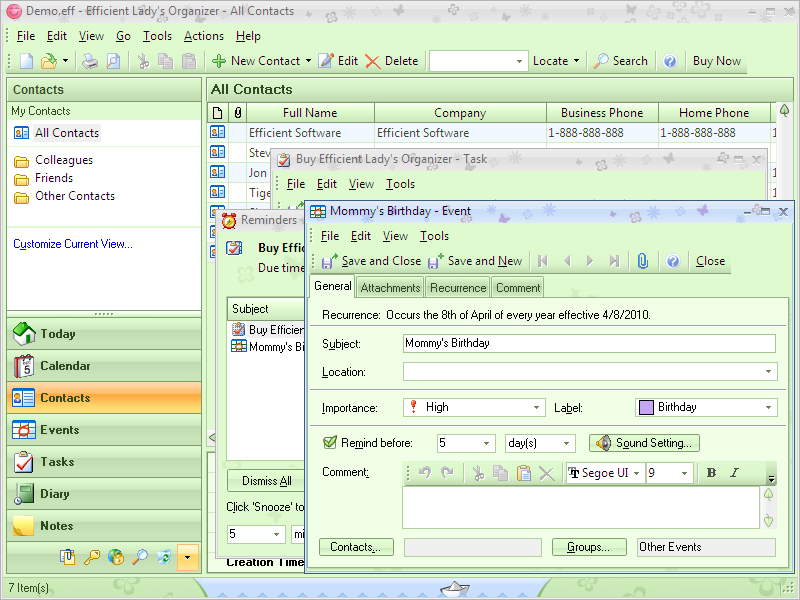Click the attachment paperclip icon in event toolbar

pyautogui.click(x=642, y=261)
